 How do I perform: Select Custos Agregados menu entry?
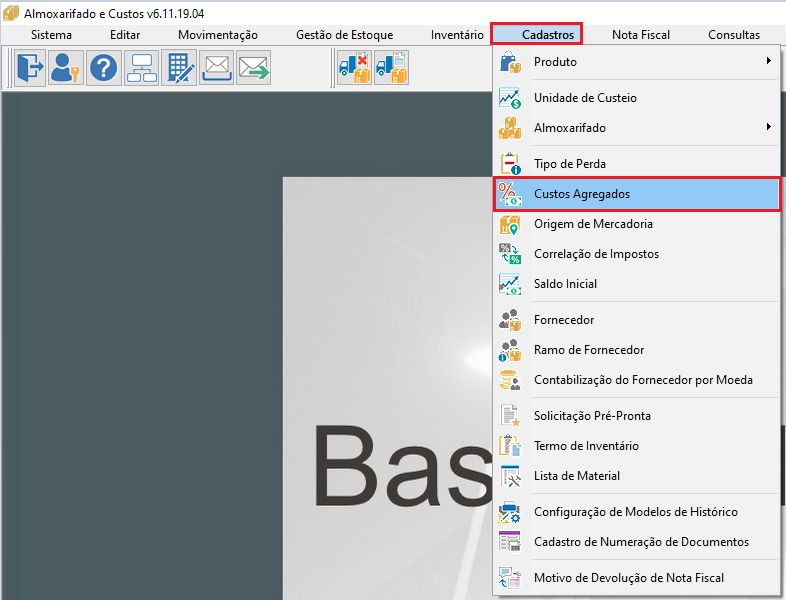tap(637, 194)
